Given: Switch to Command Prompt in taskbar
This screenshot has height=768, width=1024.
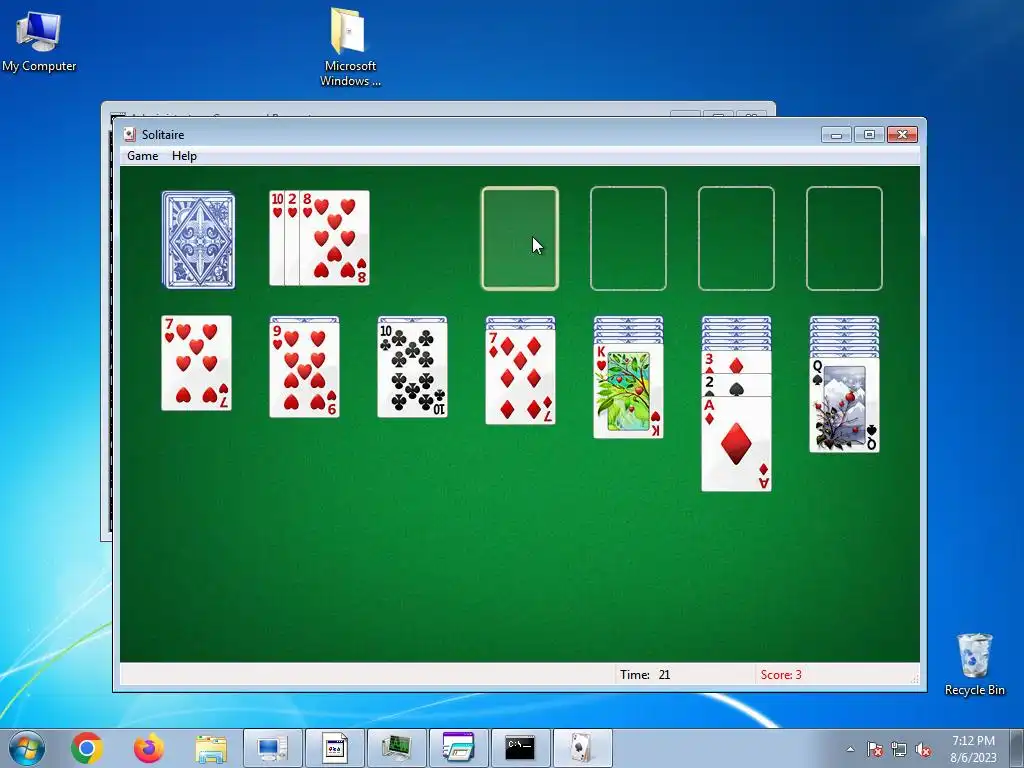Looking at the screenshot, I should (520, 748).
